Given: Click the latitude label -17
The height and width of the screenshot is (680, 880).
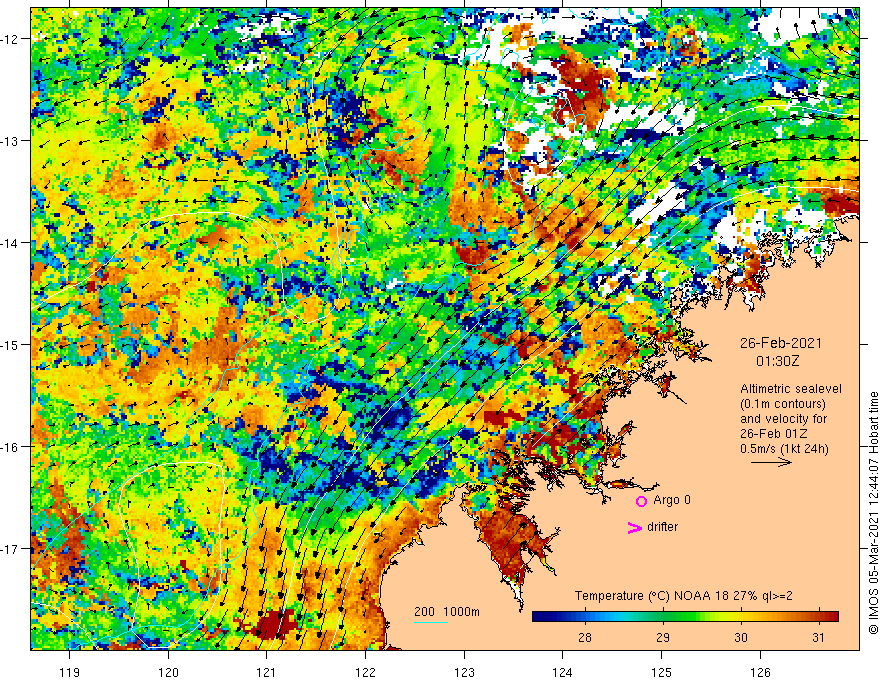Looking at the screenshot, I should (9, 549).
